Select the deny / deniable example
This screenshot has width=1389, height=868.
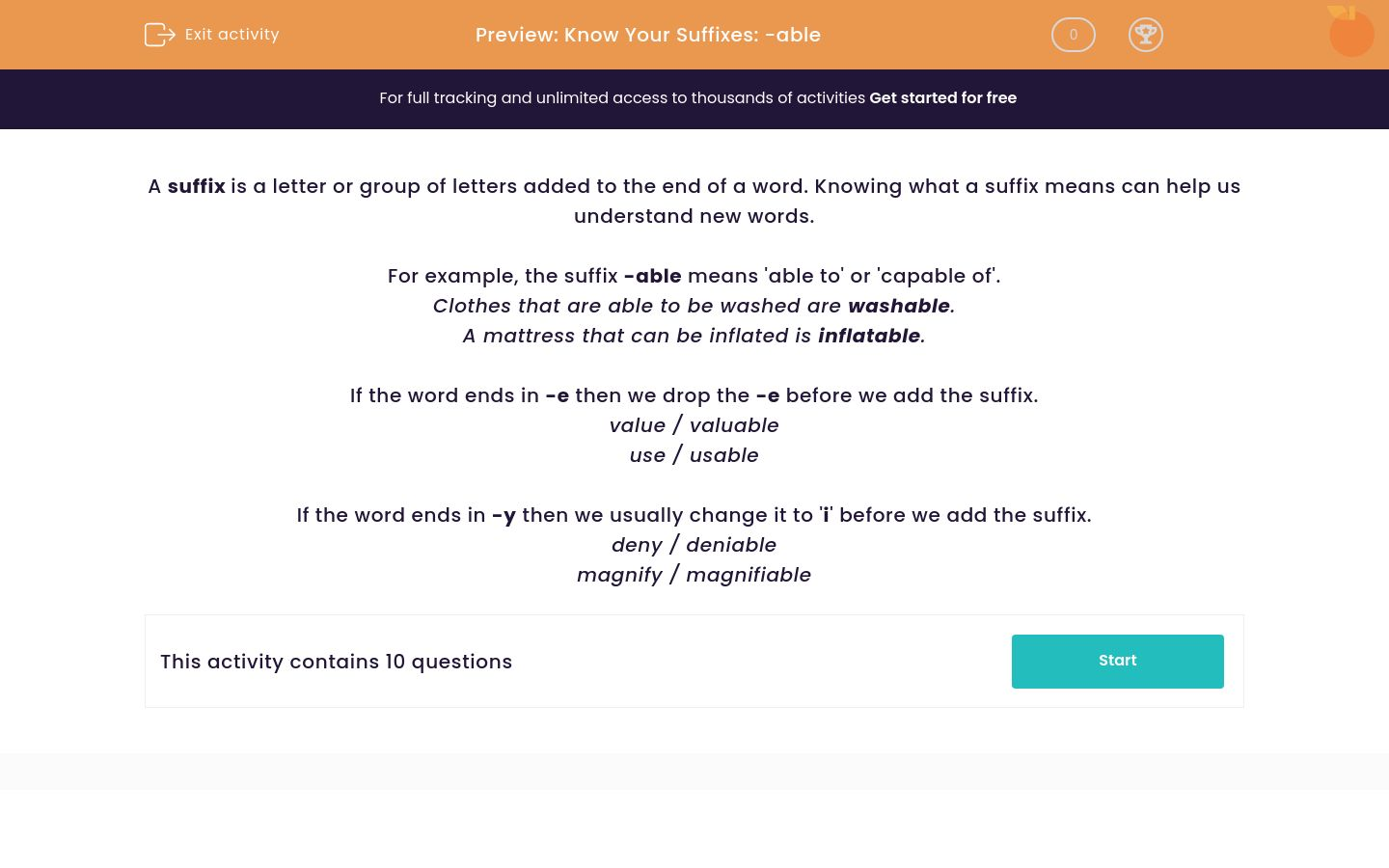tap(694, 545)
